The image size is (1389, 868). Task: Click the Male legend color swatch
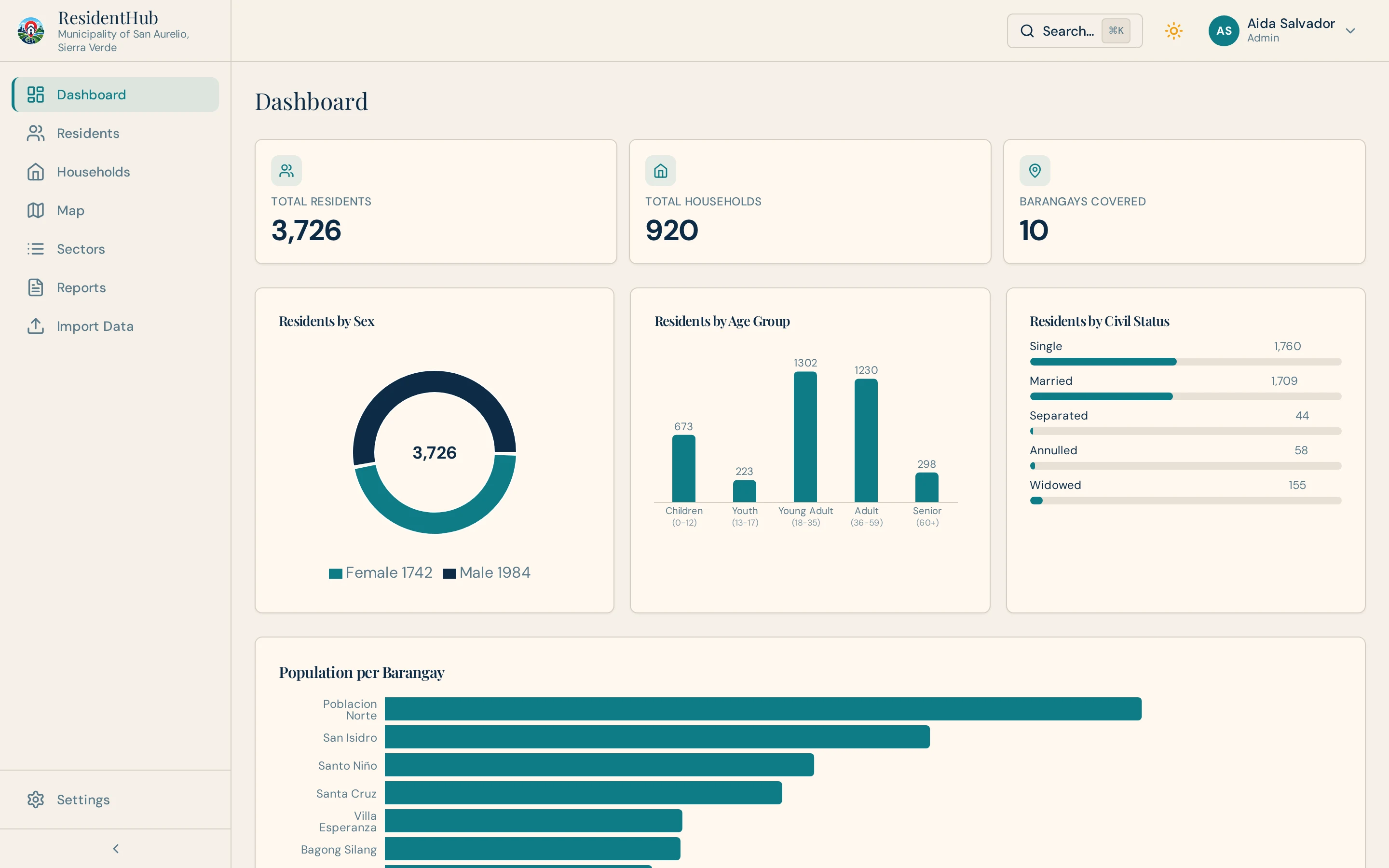click(449, 573)
